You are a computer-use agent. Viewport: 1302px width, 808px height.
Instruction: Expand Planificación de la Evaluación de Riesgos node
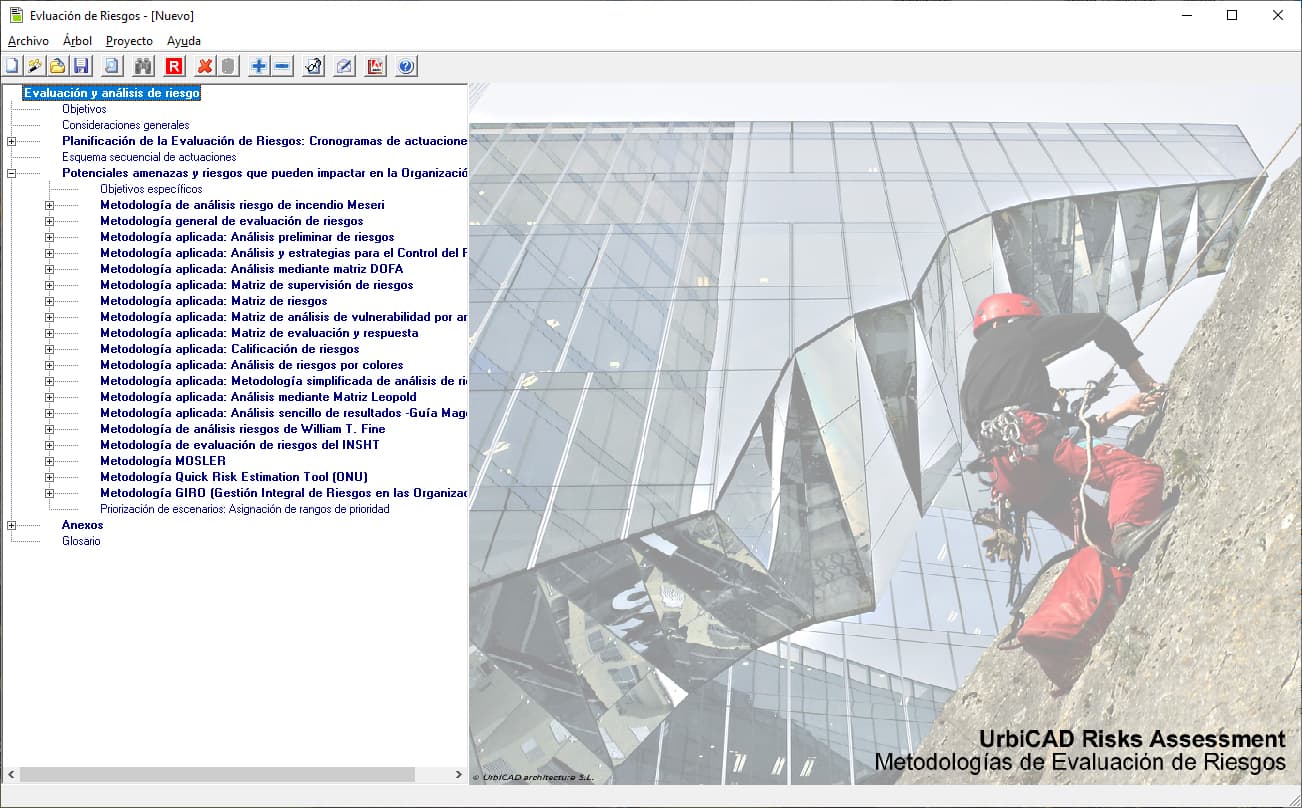click(x=11, y=141)
